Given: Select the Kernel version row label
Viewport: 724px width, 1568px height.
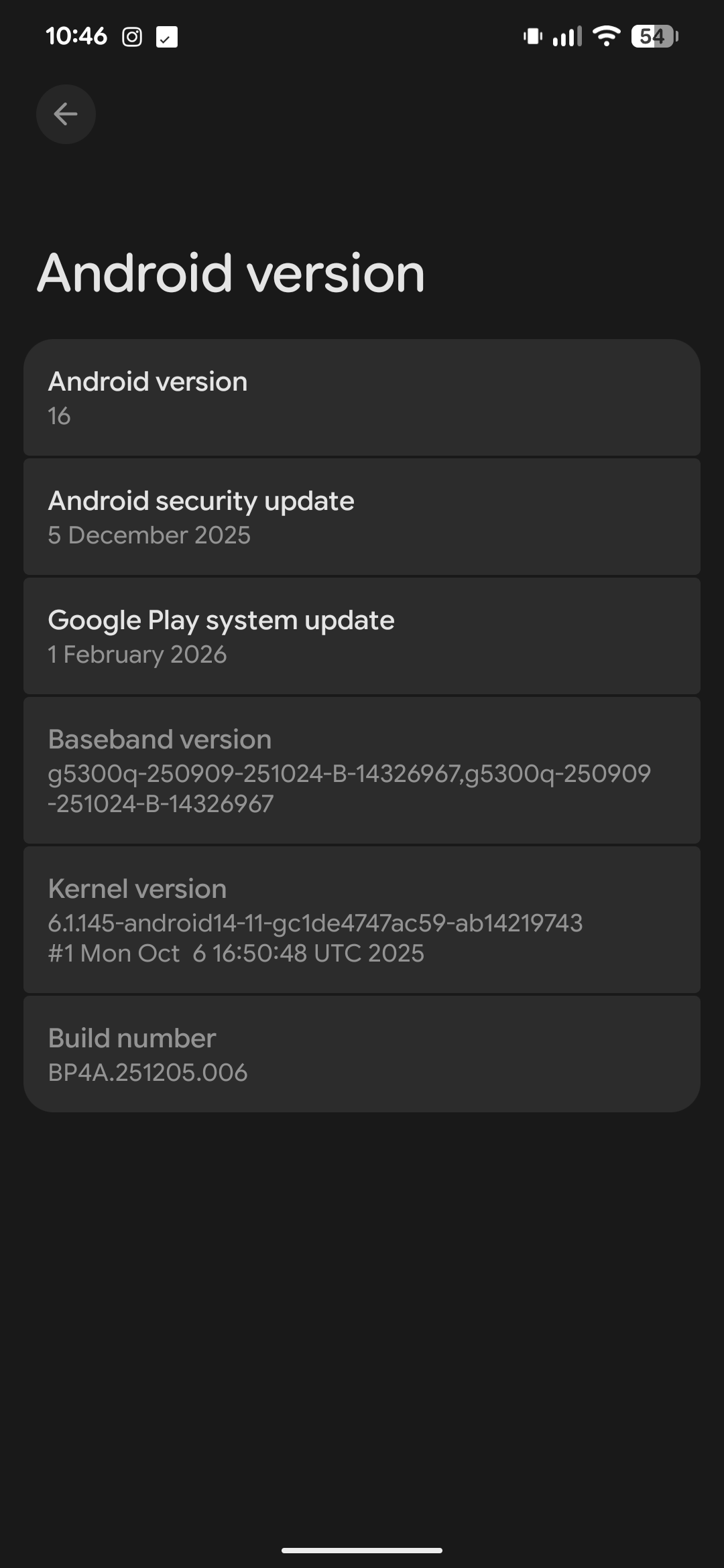Looking at the screenshot, I should pos(137,889).
